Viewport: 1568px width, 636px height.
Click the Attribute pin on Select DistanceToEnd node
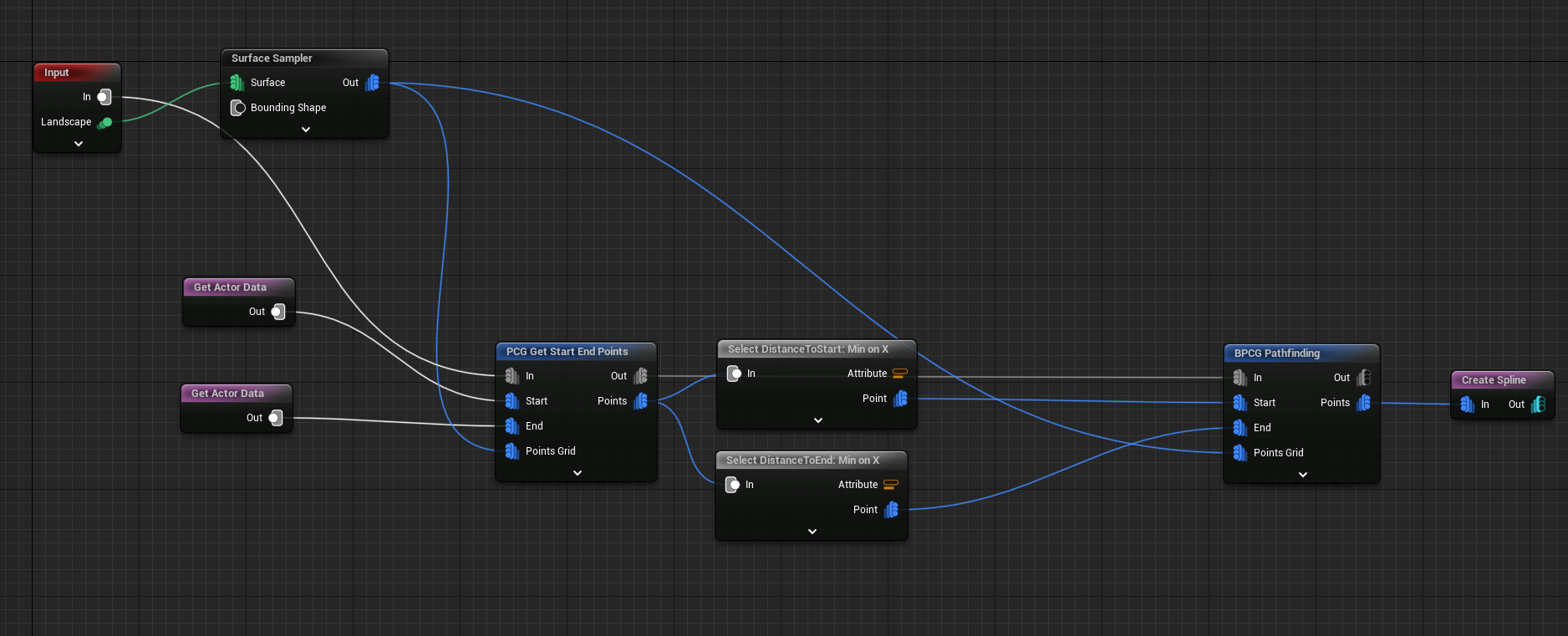(891, 485)
